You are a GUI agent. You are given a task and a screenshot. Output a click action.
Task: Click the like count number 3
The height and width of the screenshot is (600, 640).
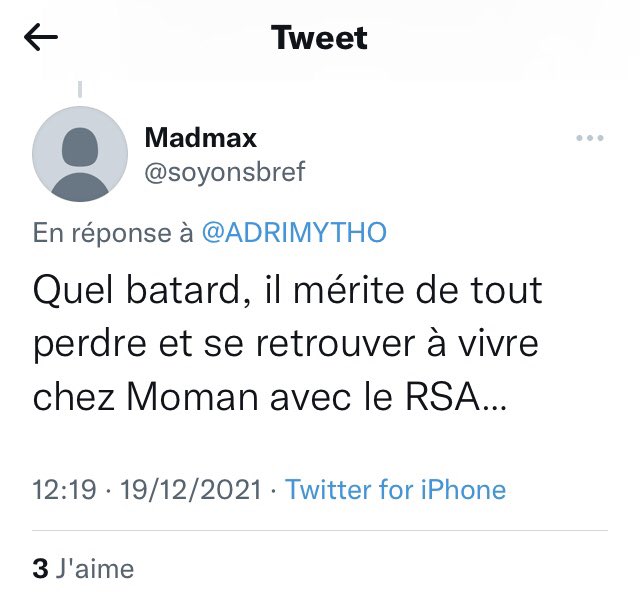[40, 569]
